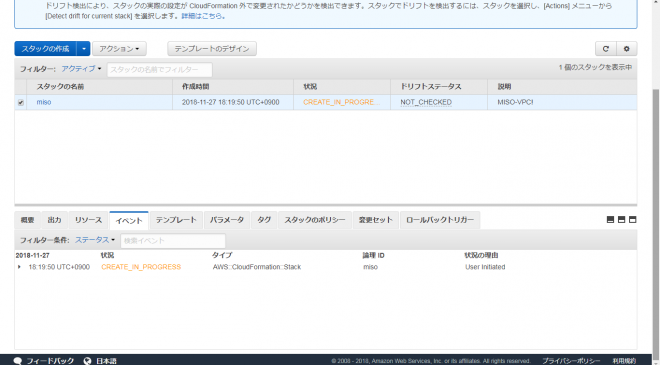Toggle the checkbox for the miso stack

point(21,103)
